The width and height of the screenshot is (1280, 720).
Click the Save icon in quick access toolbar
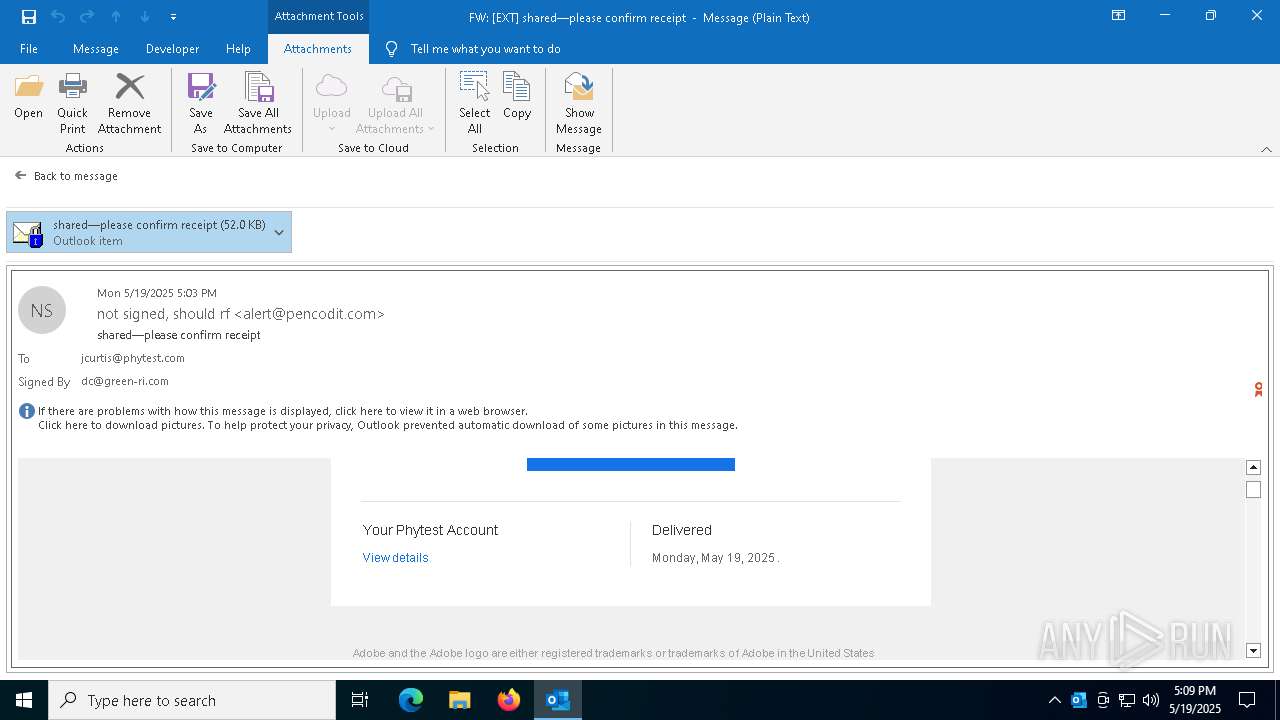[x=29, y=17]
